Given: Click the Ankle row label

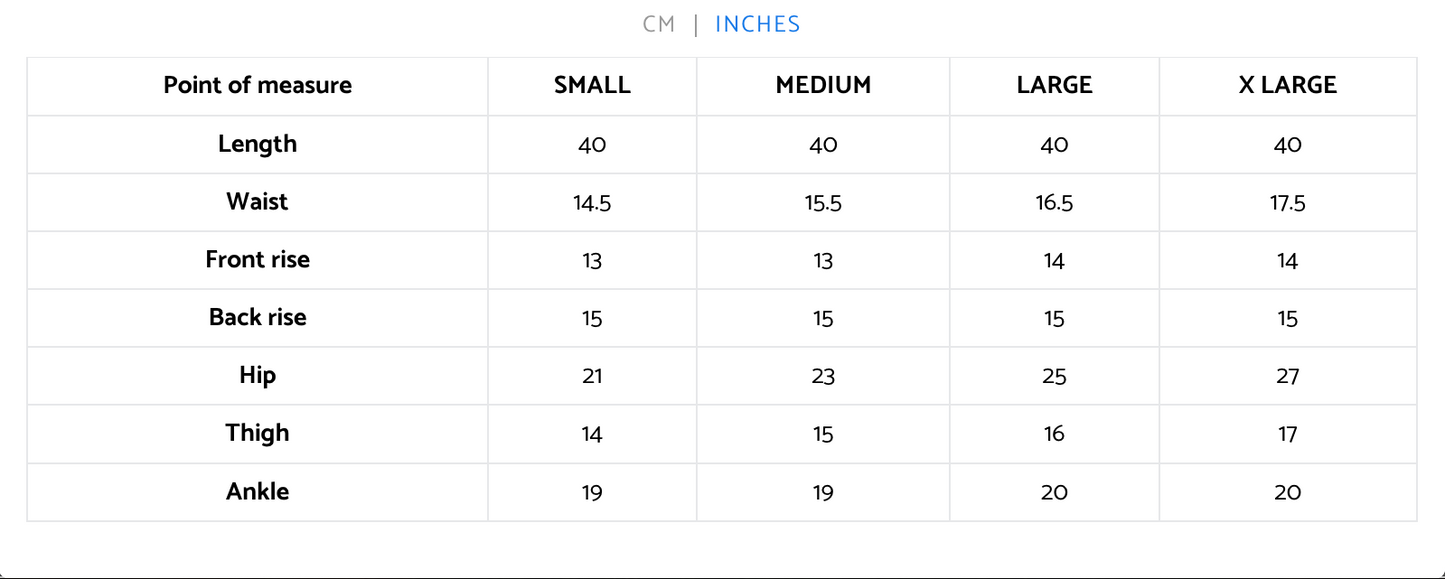Looking at the screenshot, I should click(x=258, y=492).
